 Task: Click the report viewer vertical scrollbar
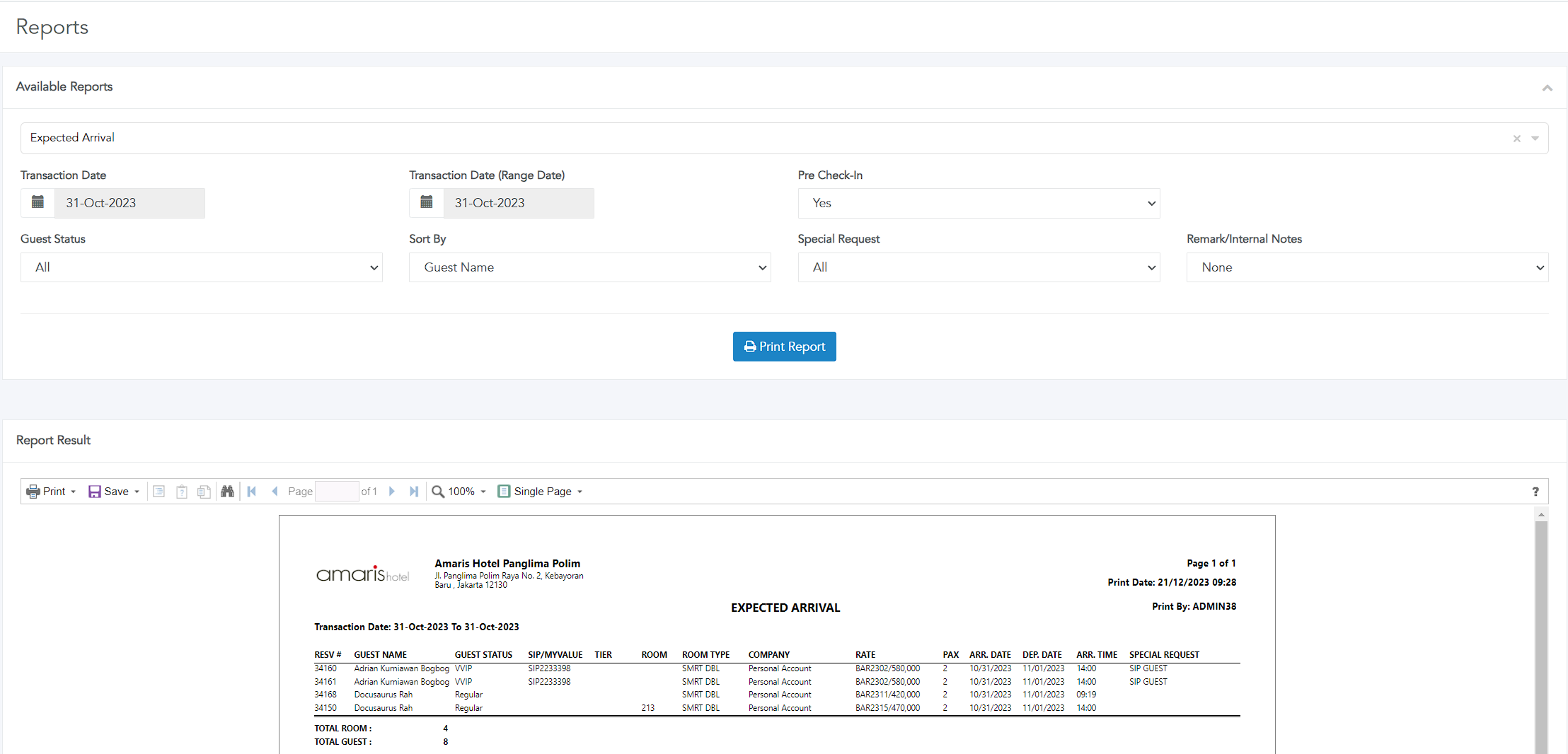point(1541,637)
